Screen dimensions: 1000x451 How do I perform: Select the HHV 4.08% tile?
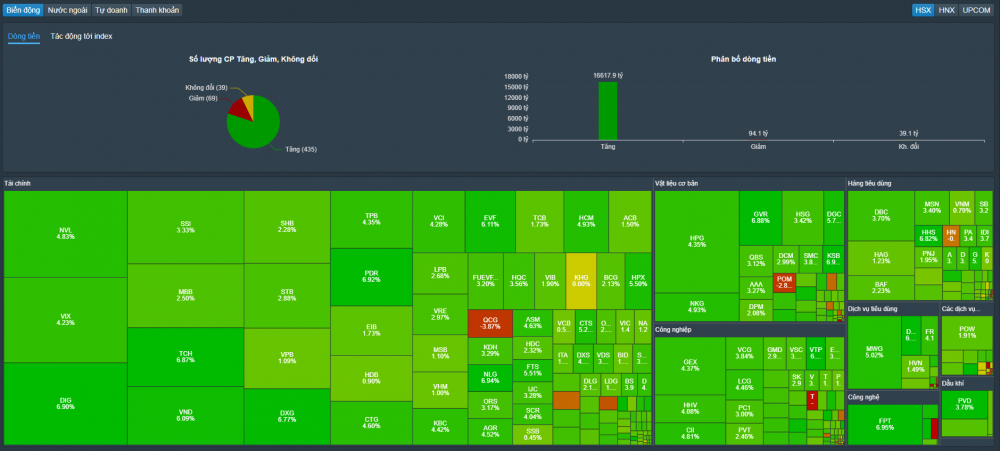pos(690,408)
